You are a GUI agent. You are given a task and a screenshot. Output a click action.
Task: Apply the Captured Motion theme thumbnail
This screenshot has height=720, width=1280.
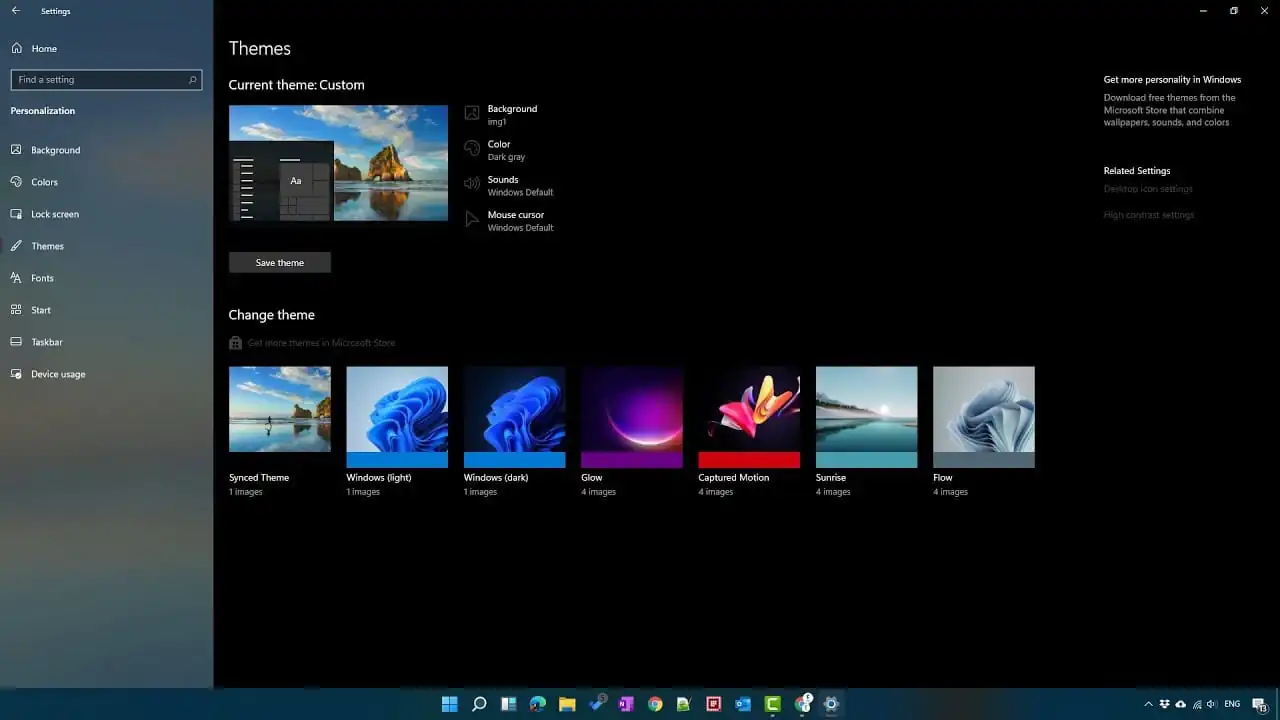point(749,417)
